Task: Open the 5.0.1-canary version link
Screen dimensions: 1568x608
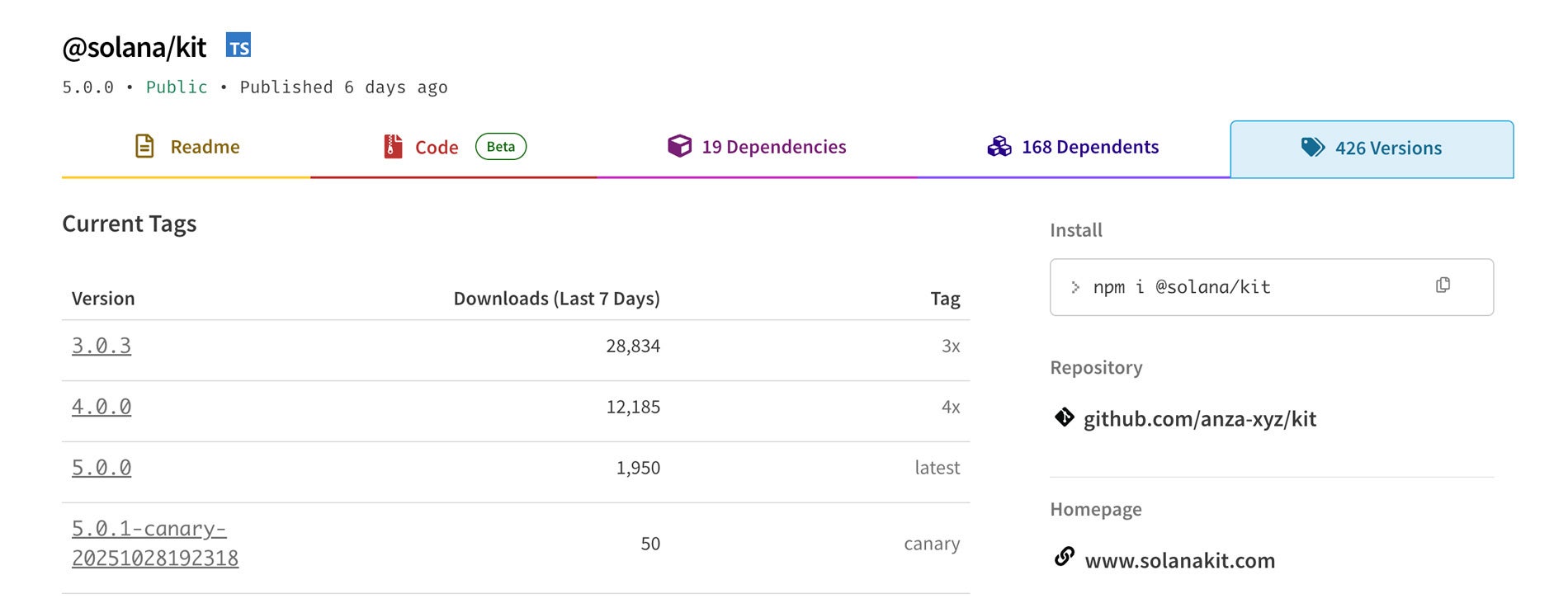Action: [154, 543]
